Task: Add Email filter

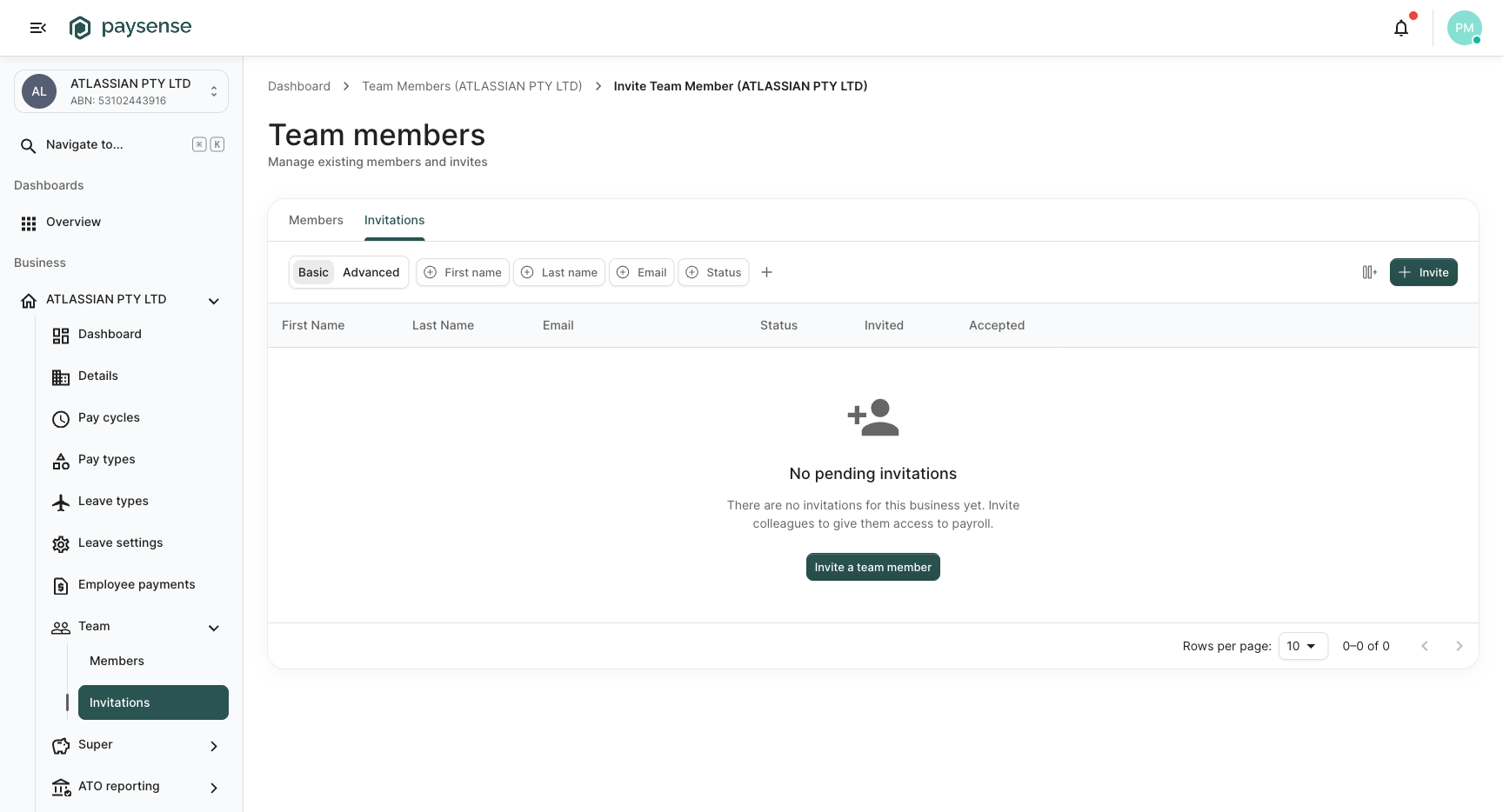Action: (x=642, y=272)
